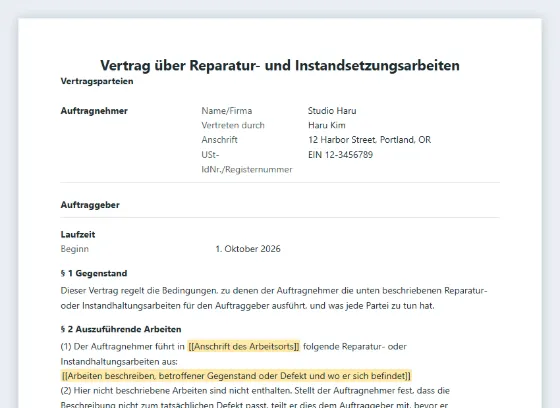
Task: Click the sentence '(1) Der Auftragnehmer führt in'
Action: (122, 347)
